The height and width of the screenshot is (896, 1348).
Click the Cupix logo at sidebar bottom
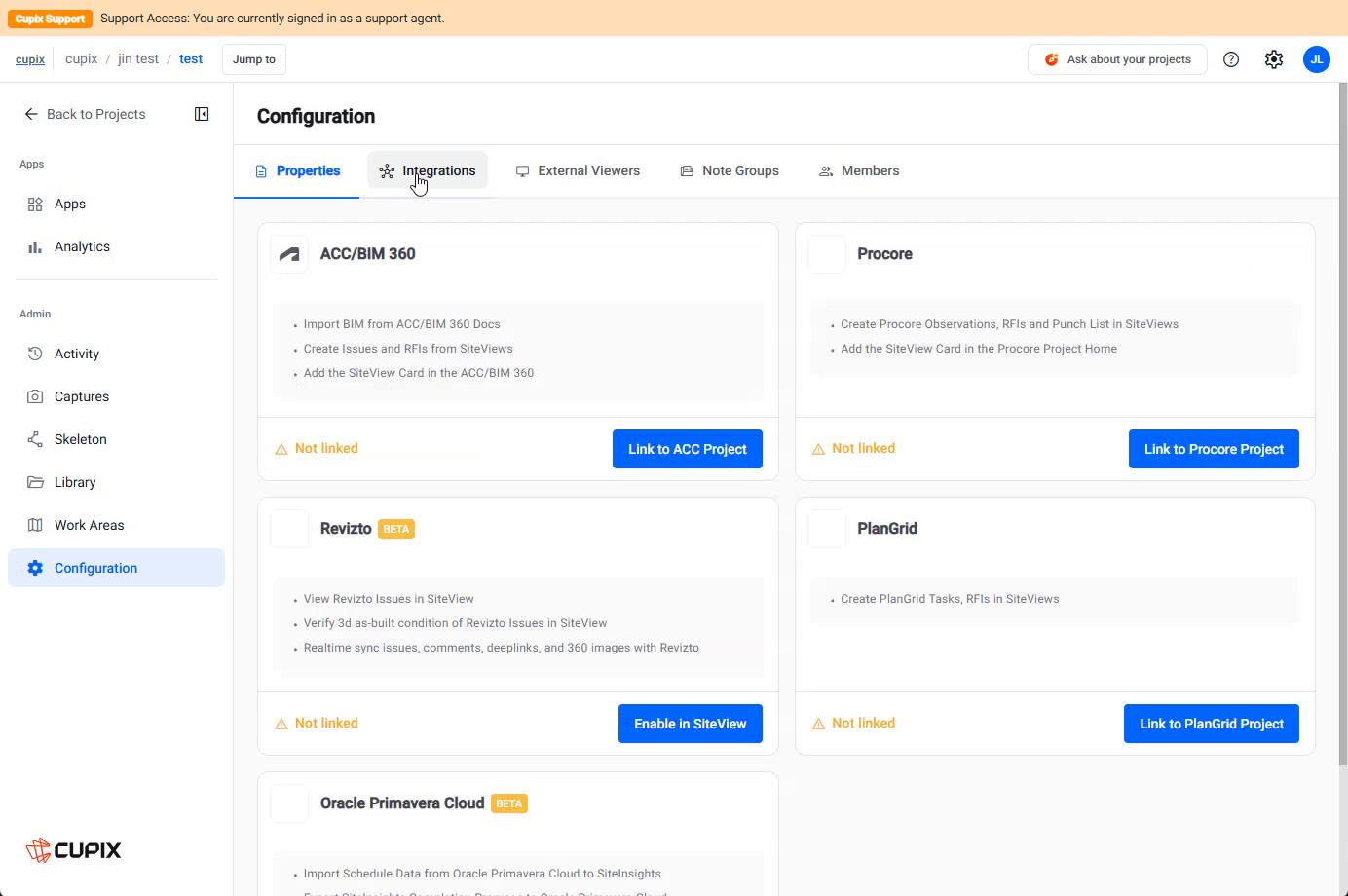(73, 850)
